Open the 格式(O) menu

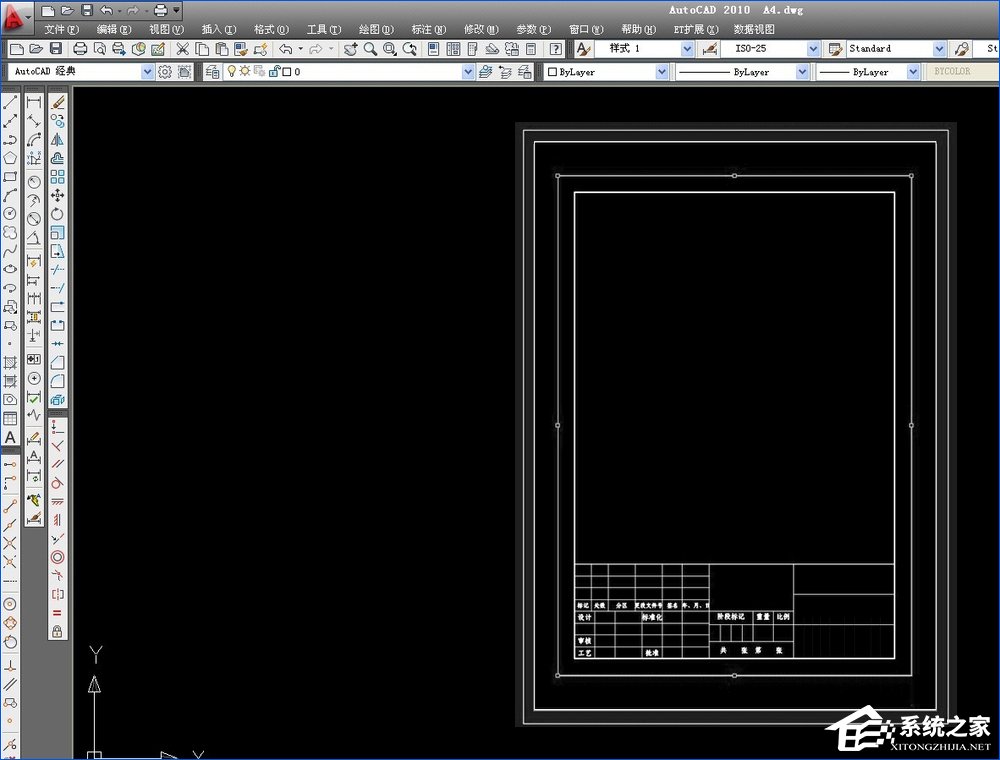(x=271, y=29)
